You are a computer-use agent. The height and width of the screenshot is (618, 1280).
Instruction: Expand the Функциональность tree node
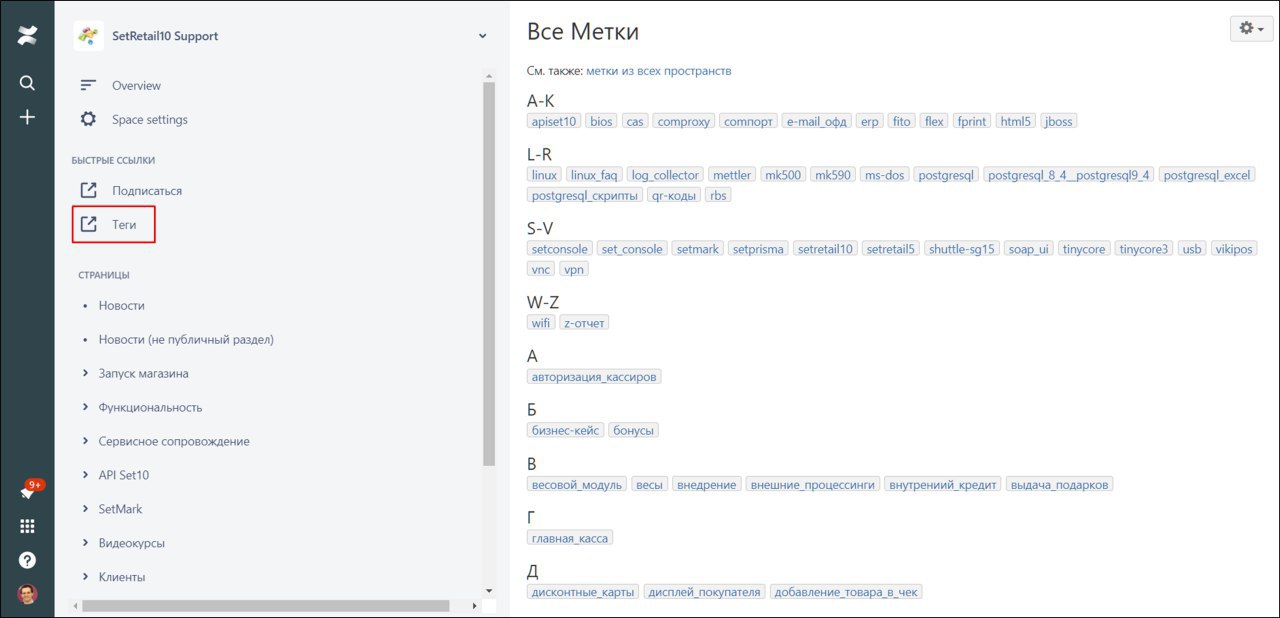(x=86, y=408)
